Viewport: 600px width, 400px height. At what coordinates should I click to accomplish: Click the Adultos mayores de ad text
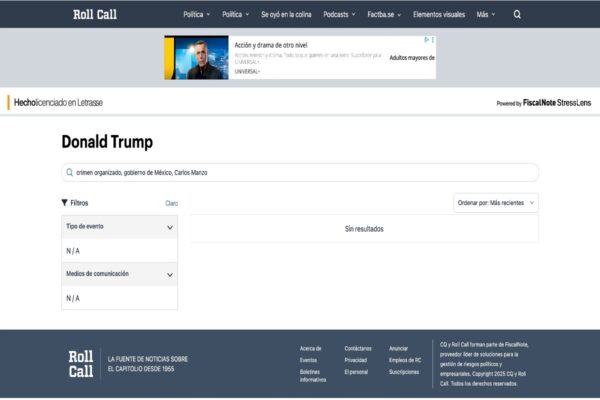click(x=412, y=58)
